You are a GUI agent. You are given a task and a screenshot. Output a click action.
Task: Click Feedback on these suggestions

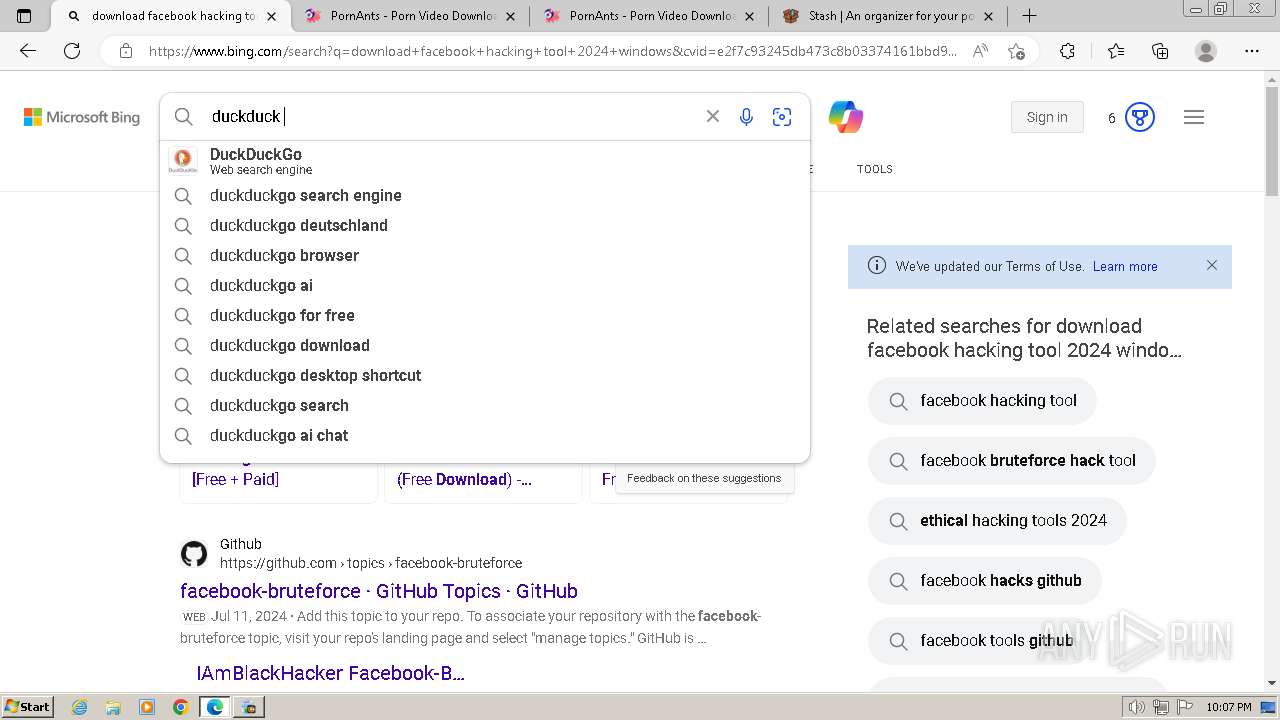coord(704,478)
